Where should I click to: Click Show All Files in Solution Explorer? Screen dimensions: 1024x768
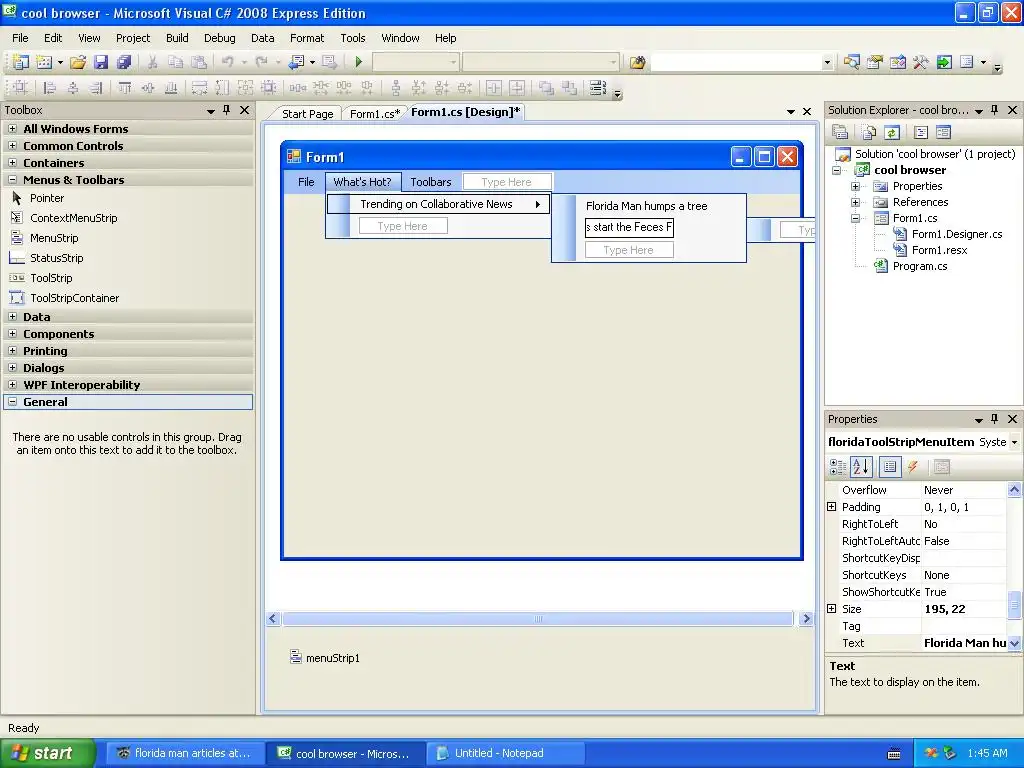pos(869,133)
